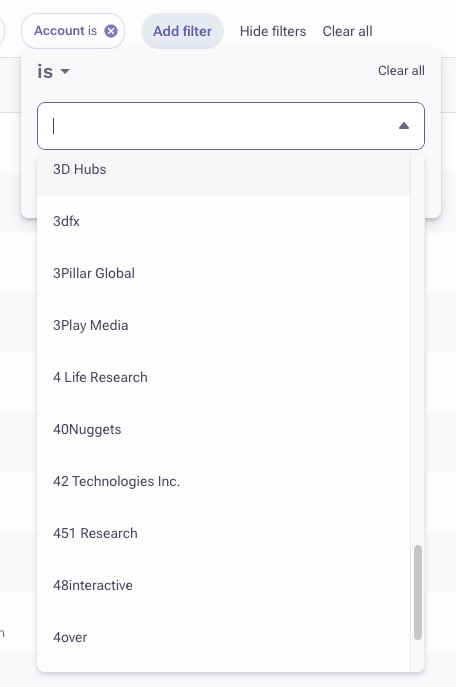Click the Add filter button
Viewport: 456px width, 687px height.
tap(182, 31)
